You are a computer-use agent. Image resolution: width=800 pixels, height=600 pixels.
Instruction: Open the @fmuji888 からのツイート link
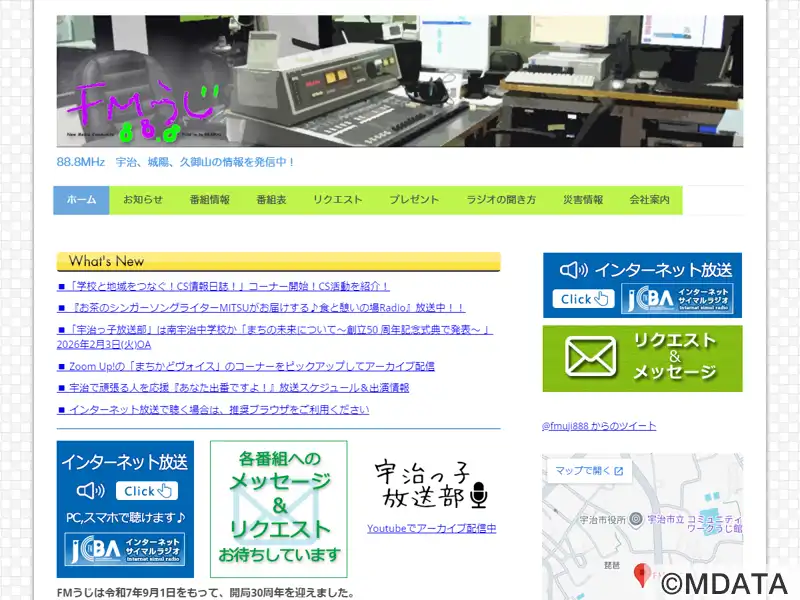[599, 426]
